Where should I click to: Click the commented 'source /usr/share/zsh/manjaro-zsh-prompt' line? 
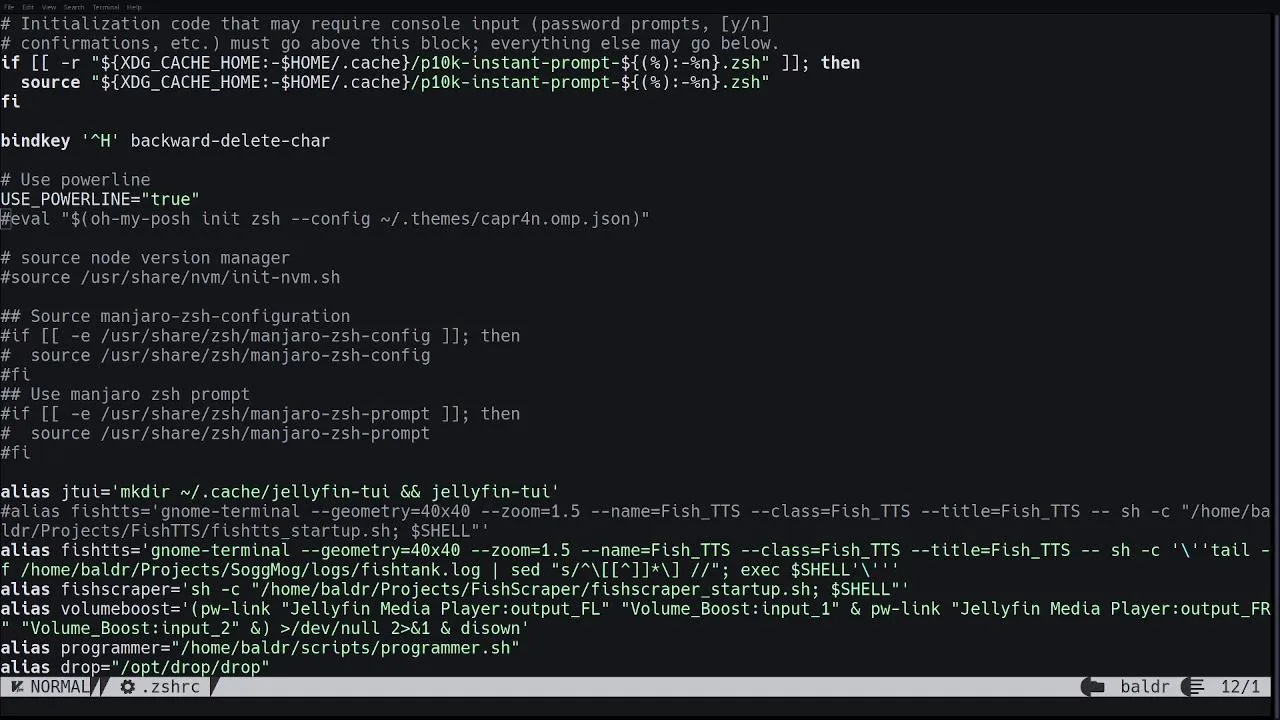[x=215, y=433]
